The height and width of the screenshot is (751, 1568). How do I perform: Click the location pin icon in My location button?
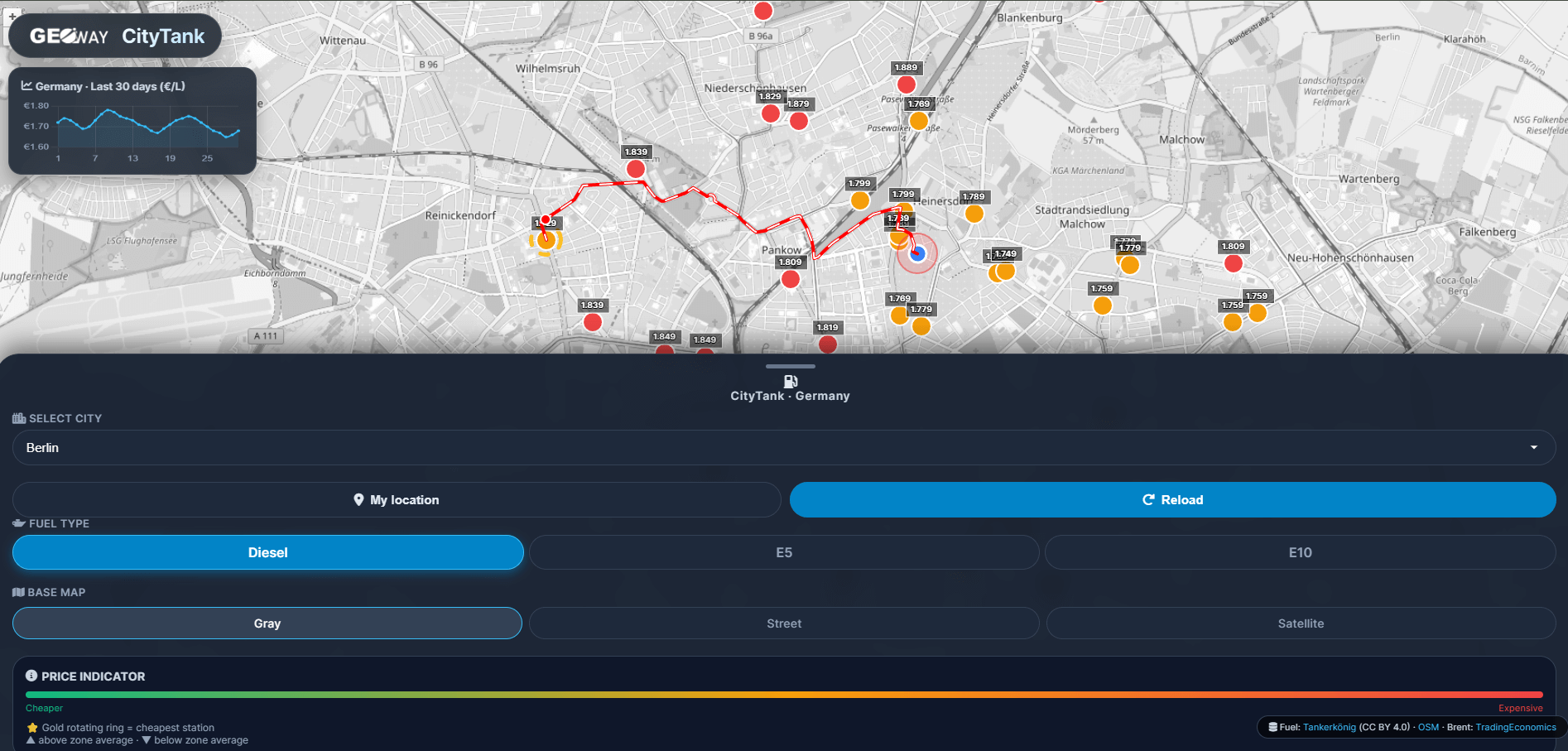[x=358, y=499]
